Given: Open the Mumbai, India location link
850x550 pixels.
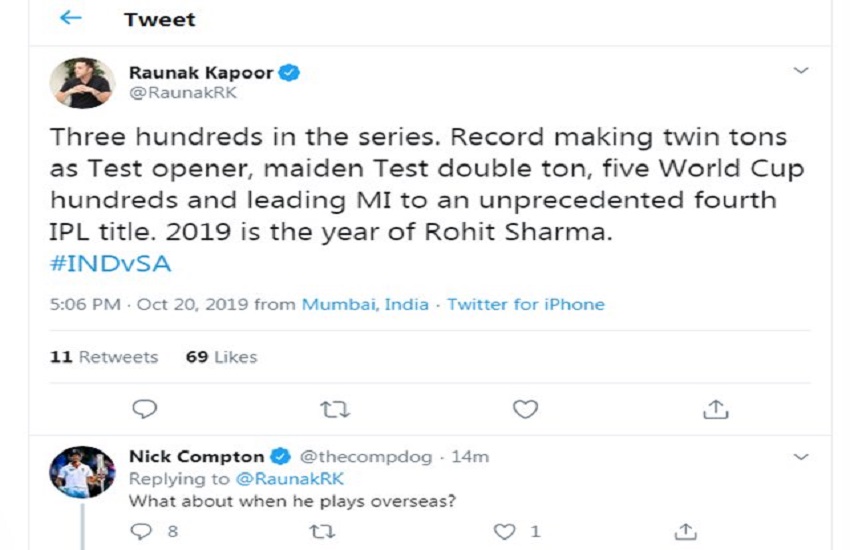Looking at the screenshot, I should pos(365,304).
